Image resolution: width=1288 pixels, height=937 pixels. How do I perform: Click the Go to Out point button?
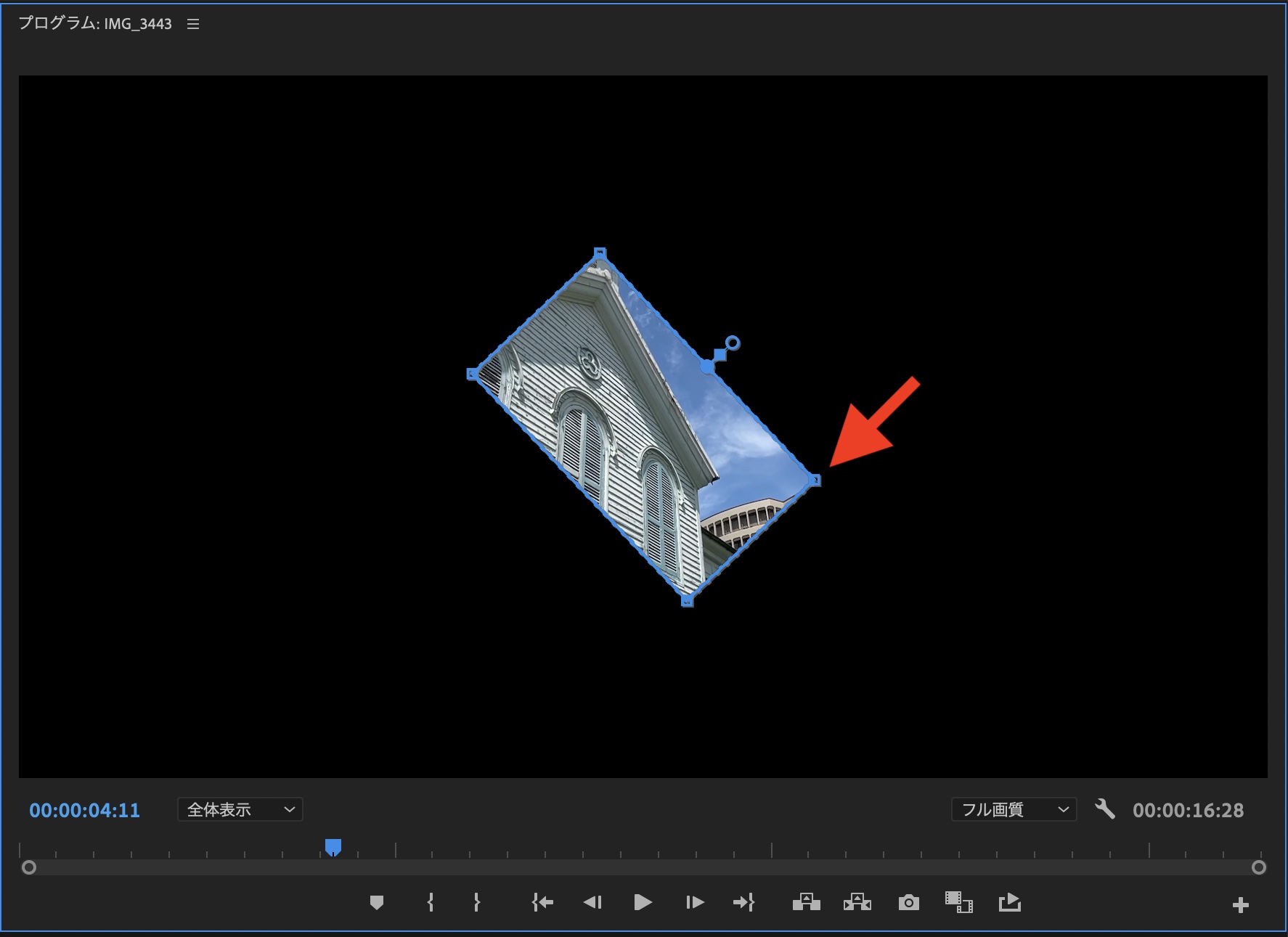point(744,902)
